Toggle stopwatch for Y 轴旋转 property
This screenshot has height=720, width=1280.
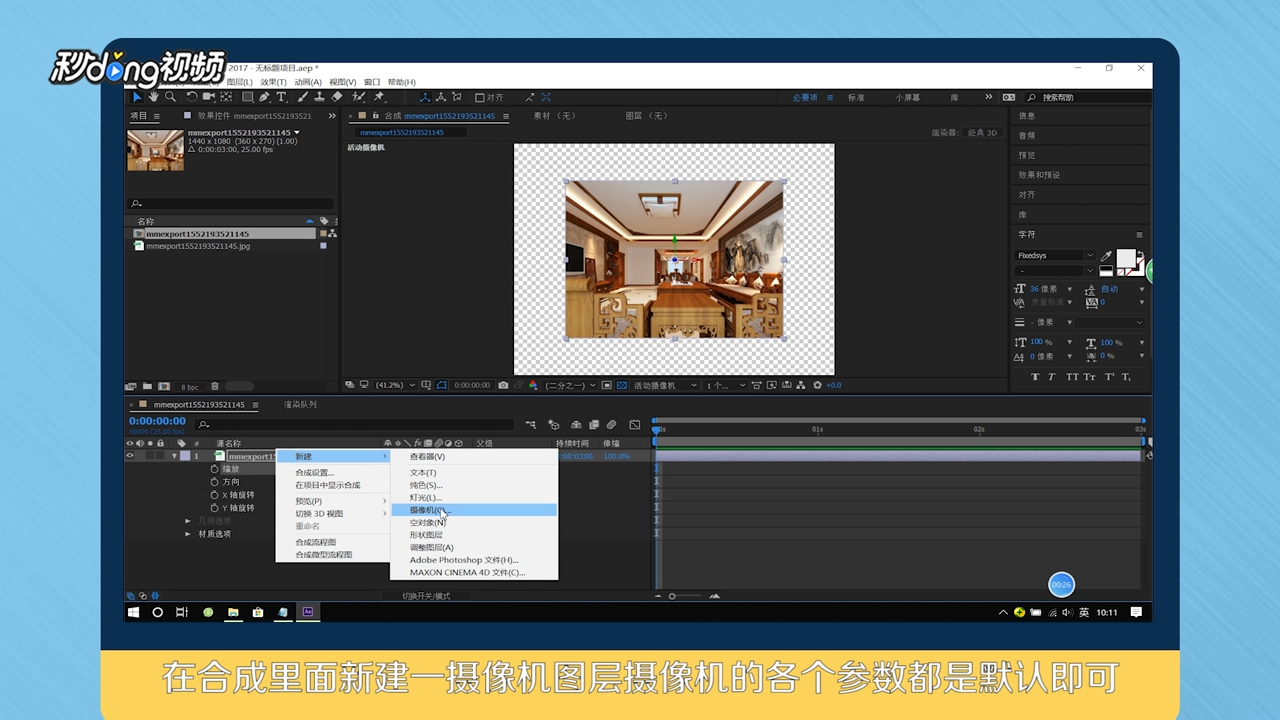point(214,508)
